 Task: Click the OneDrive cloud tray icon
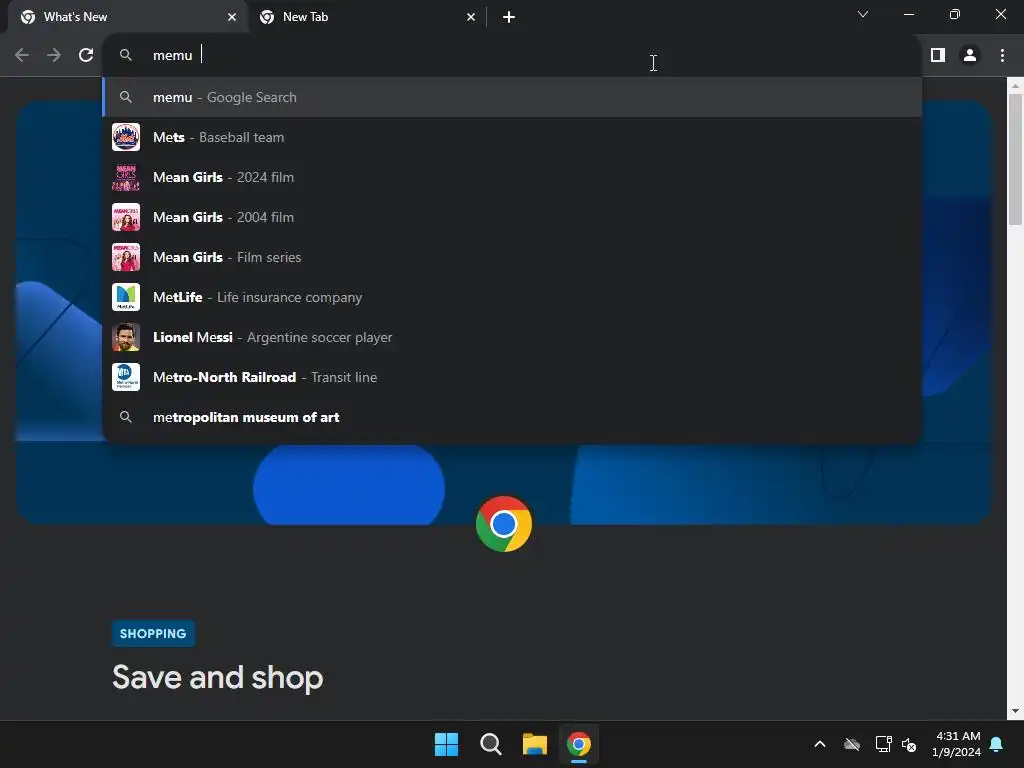click(x=852, y=744)
